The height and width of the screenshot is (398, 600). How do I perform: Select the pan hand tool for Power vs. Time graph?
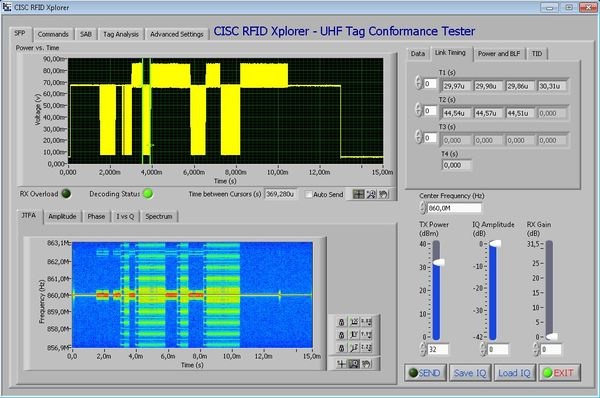tap(383, 194)
